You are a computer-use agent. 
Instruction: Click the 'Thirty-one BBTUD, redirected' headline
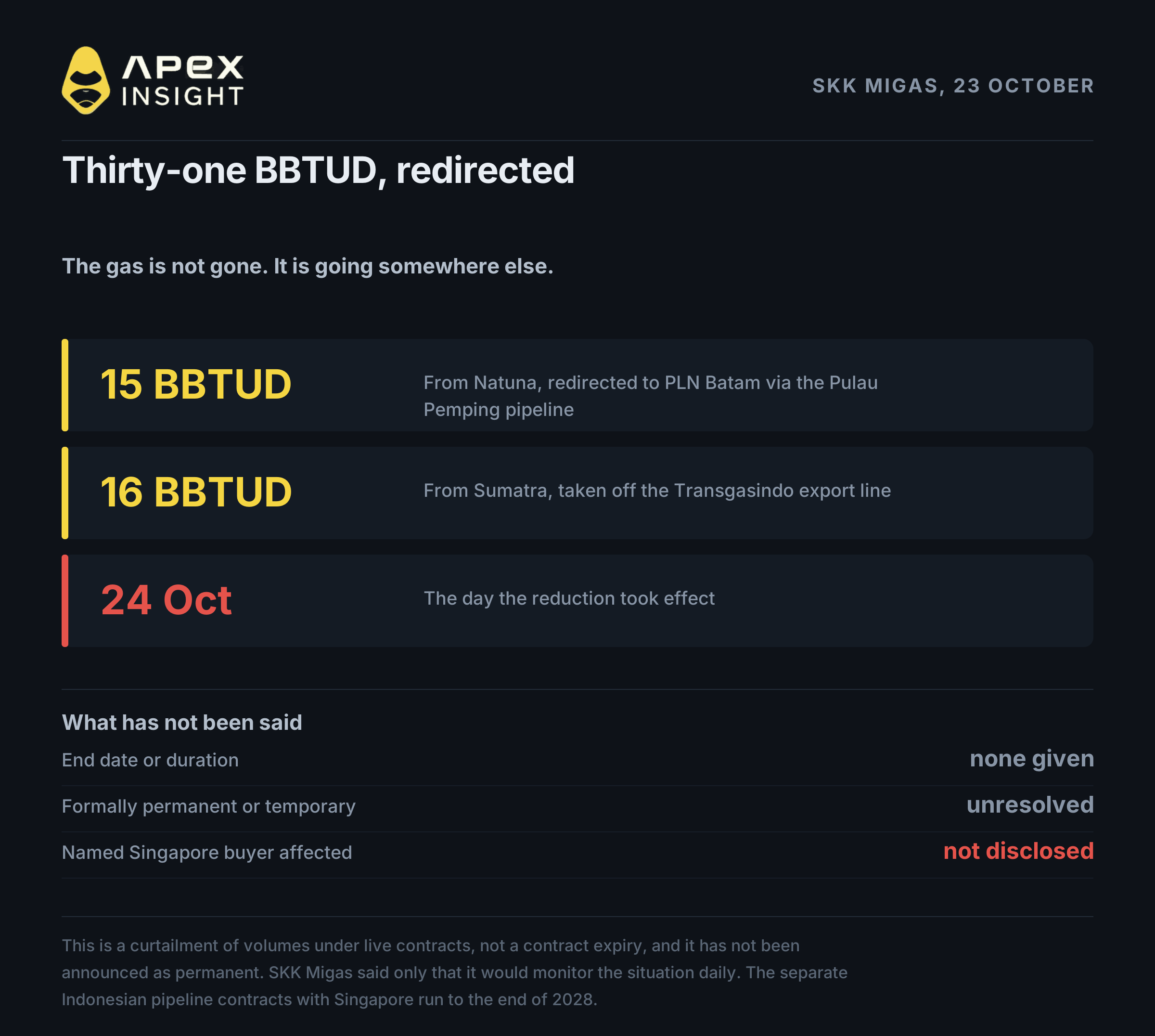(318, 170)
